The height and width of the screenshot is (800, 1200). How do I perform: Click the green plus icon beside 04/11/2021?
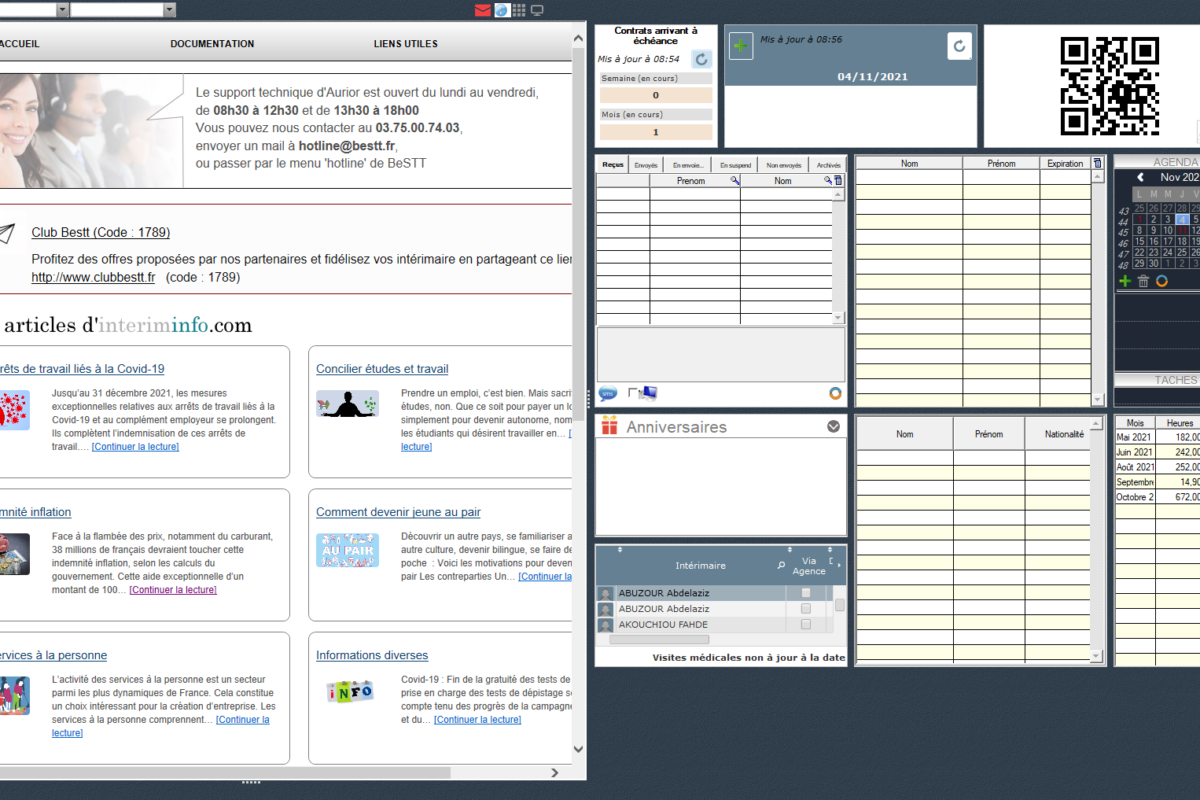point(741,46)
